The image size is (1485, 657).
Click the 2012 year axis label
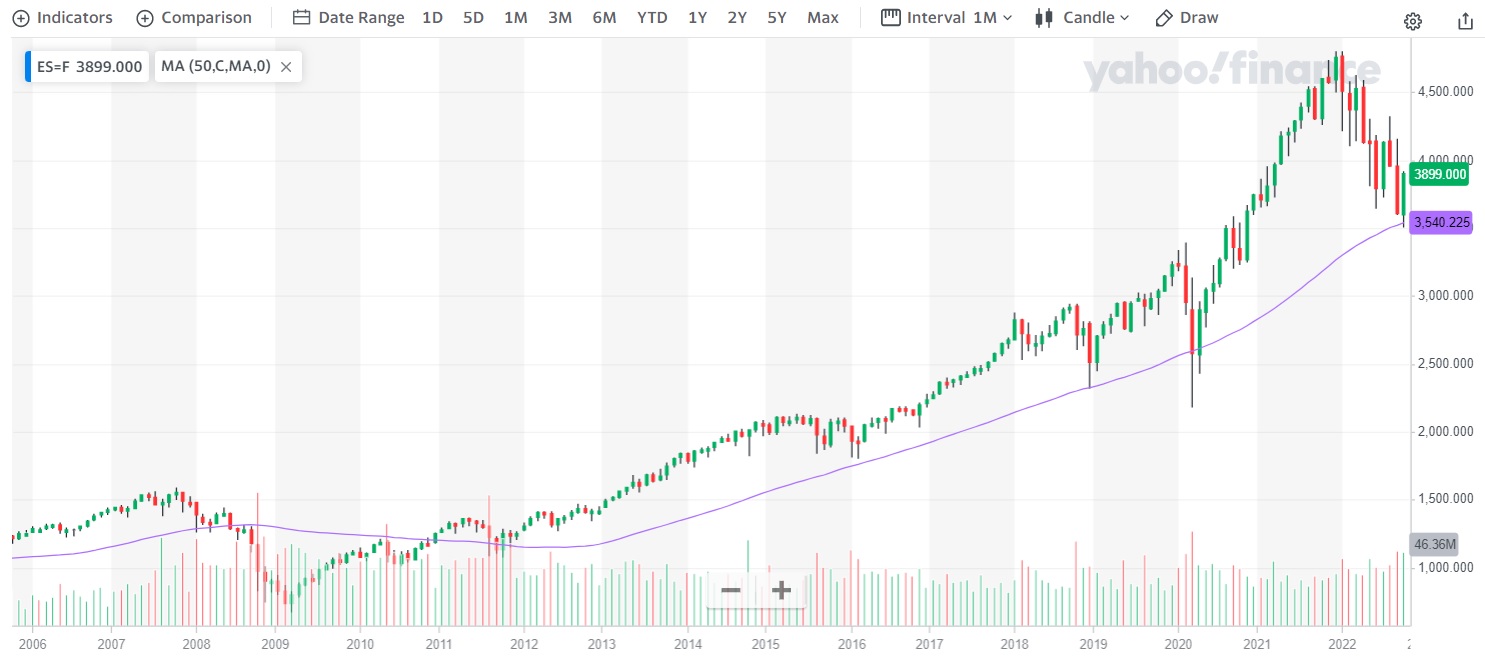524,644
